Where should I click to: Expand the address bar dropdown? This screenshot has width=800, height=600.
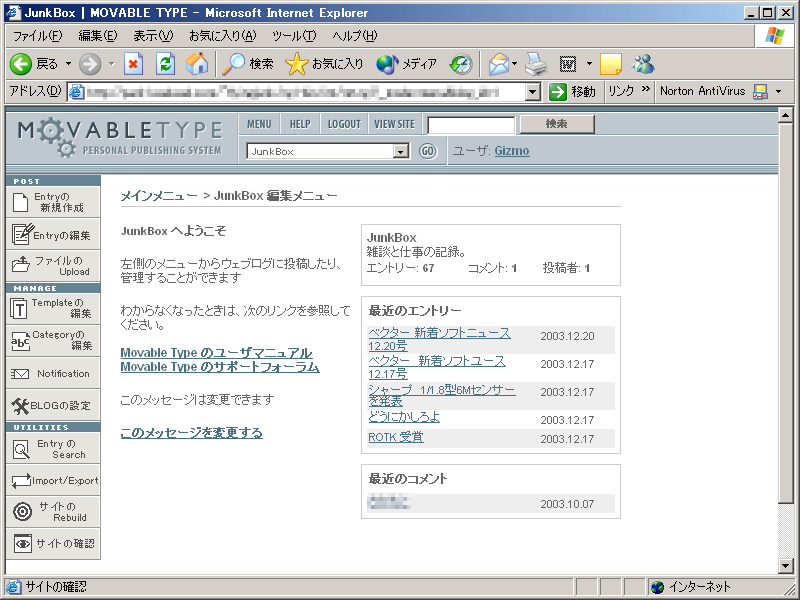tap(533, 92)
